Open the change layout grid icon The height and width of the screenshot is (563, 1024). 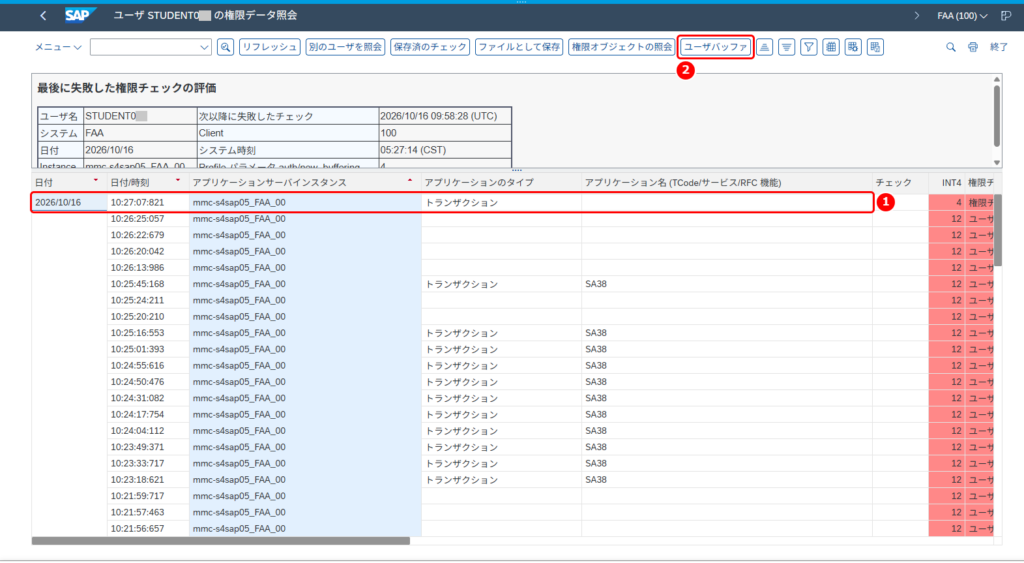tap(831, 47)
